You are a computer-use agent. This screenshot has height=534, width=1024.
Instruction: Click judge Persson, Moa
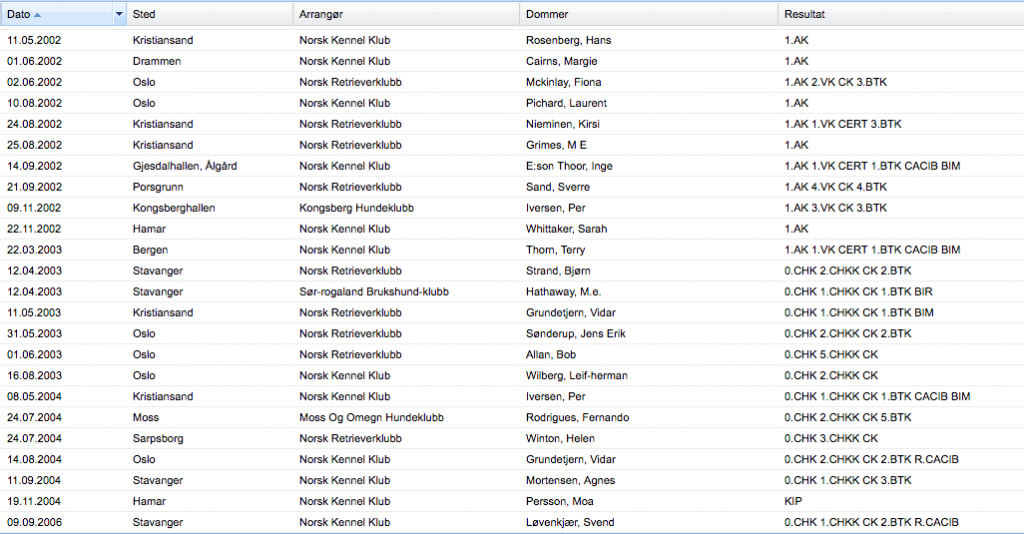coord(560,501)
